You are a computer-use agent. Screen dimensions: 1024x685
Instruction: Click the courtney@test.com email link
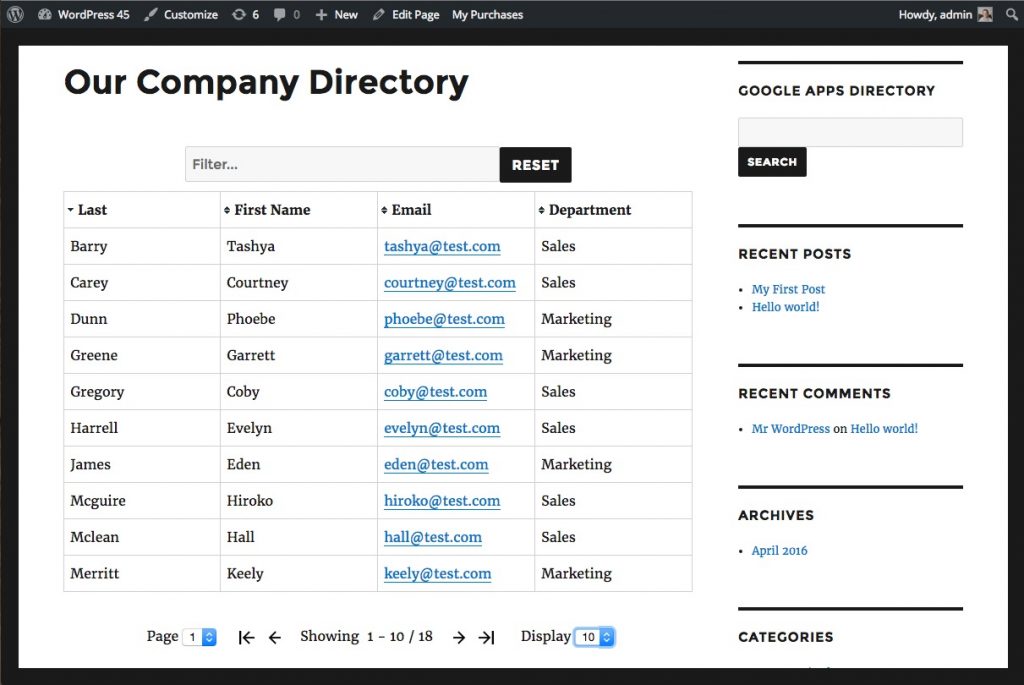[x=450, y=283]
